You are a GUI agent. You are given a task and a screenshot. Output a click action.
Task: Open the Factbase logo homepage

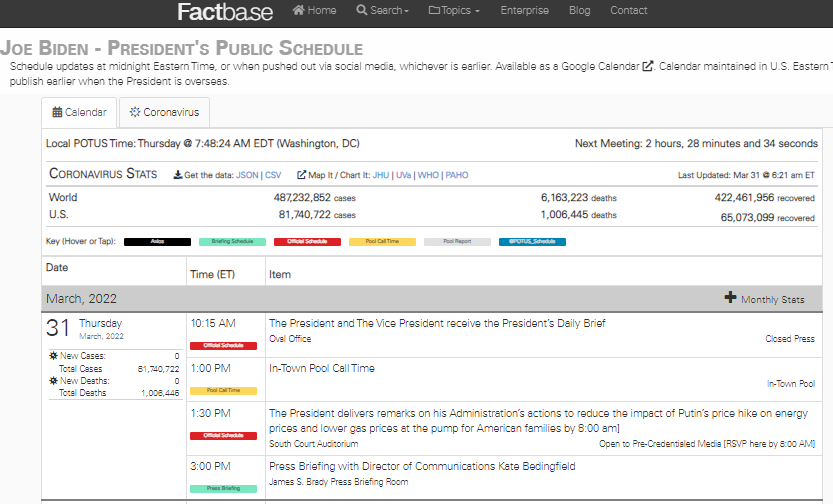pos(225,12)
